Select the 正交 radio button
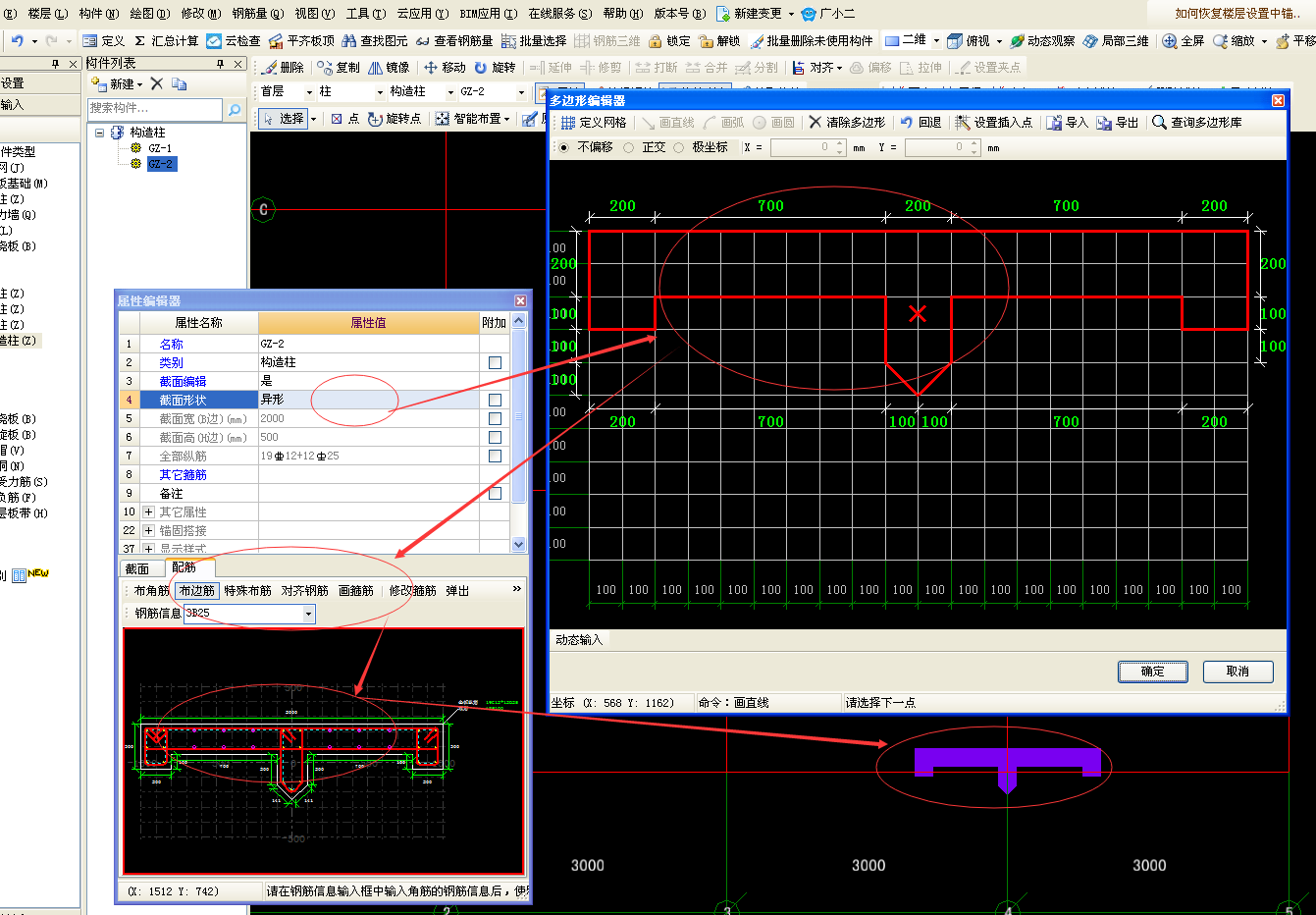Screen dimensions: 1316x915 628,147
